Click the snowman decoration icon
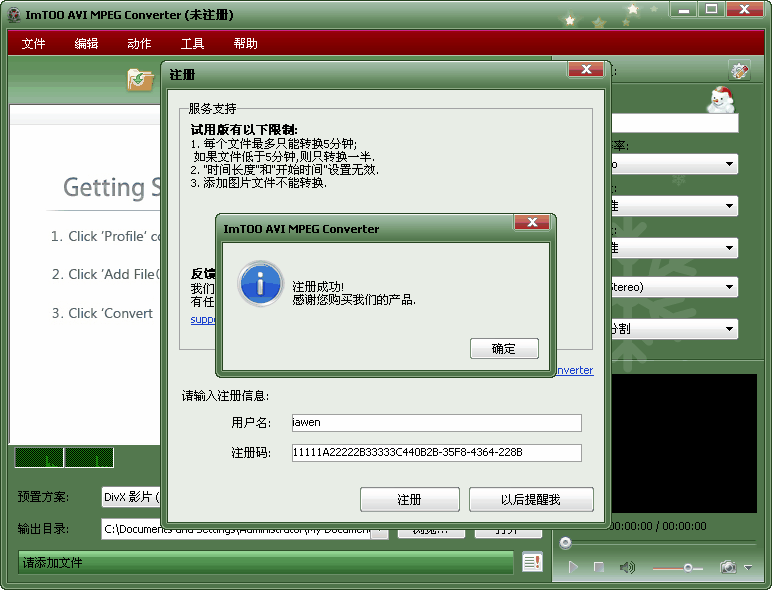 click(721, 100)
